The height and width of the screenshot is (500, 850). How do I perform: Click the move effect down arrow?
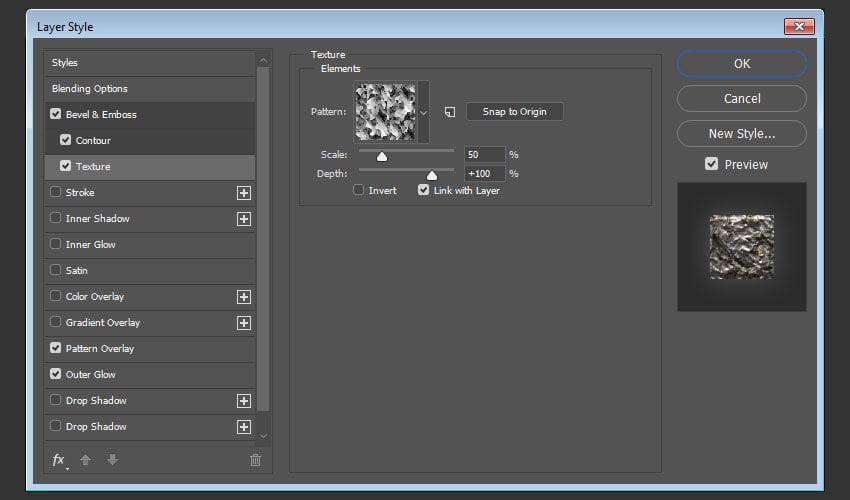click(112, 460)
